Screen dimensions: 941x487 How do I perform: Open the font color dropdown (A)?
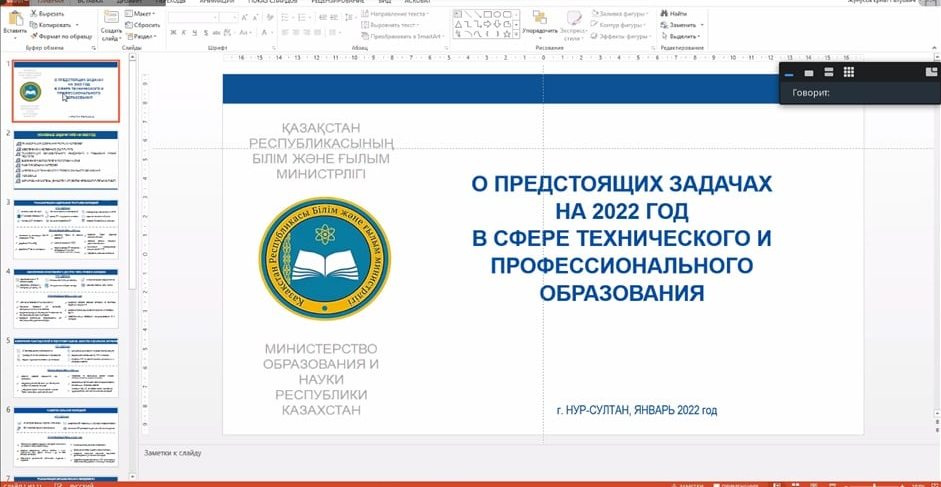[x=267, y=32]
